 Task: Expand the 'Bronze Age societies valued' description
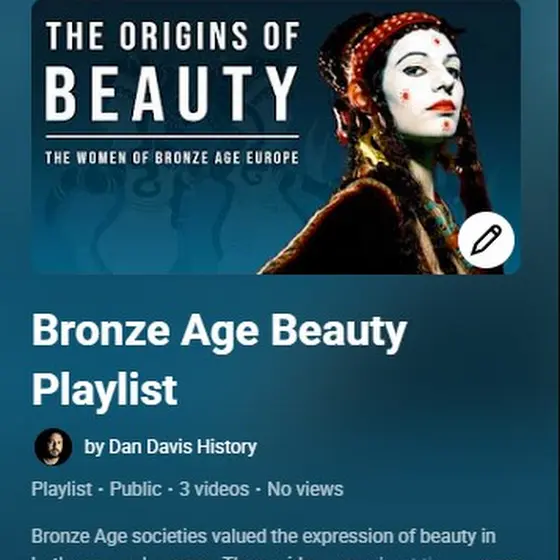pyautogui.click(x=264, y=536)
